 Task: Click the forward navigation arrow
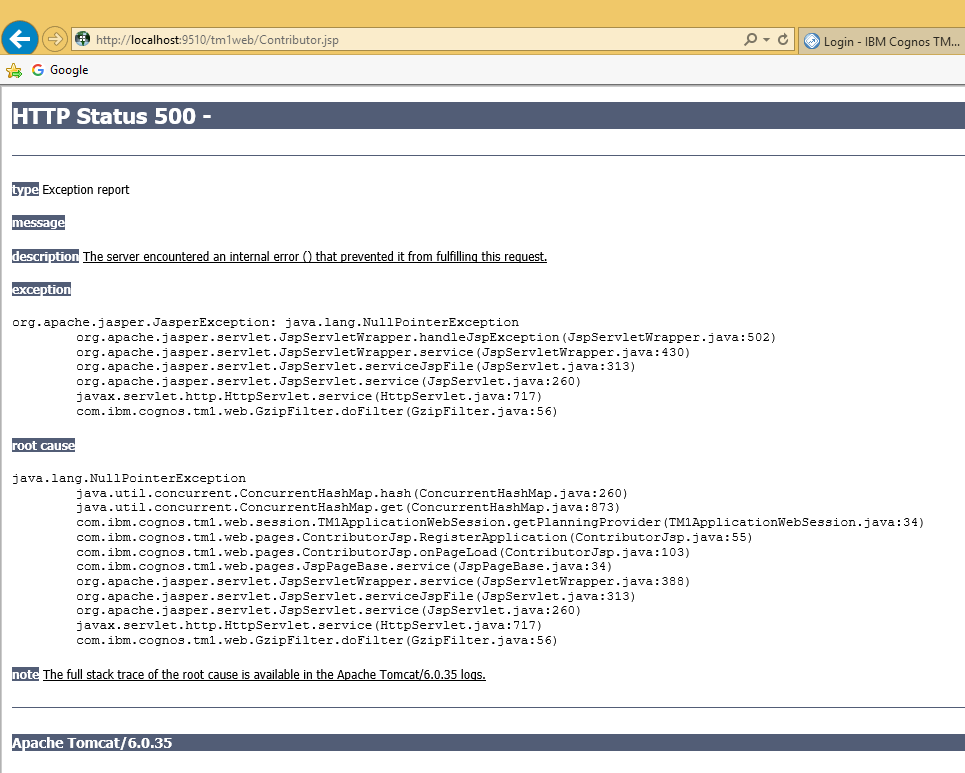pos(55,39)
